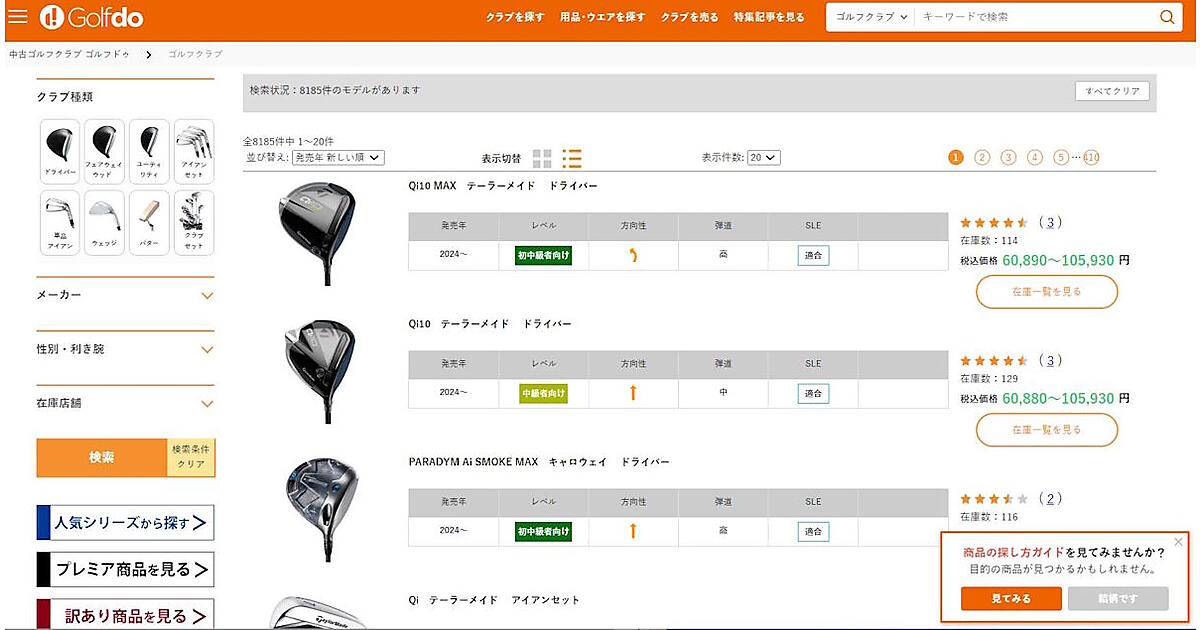Close the product guide popup
This screenshot has width=1200, height=630.
tap(1178, 542)
